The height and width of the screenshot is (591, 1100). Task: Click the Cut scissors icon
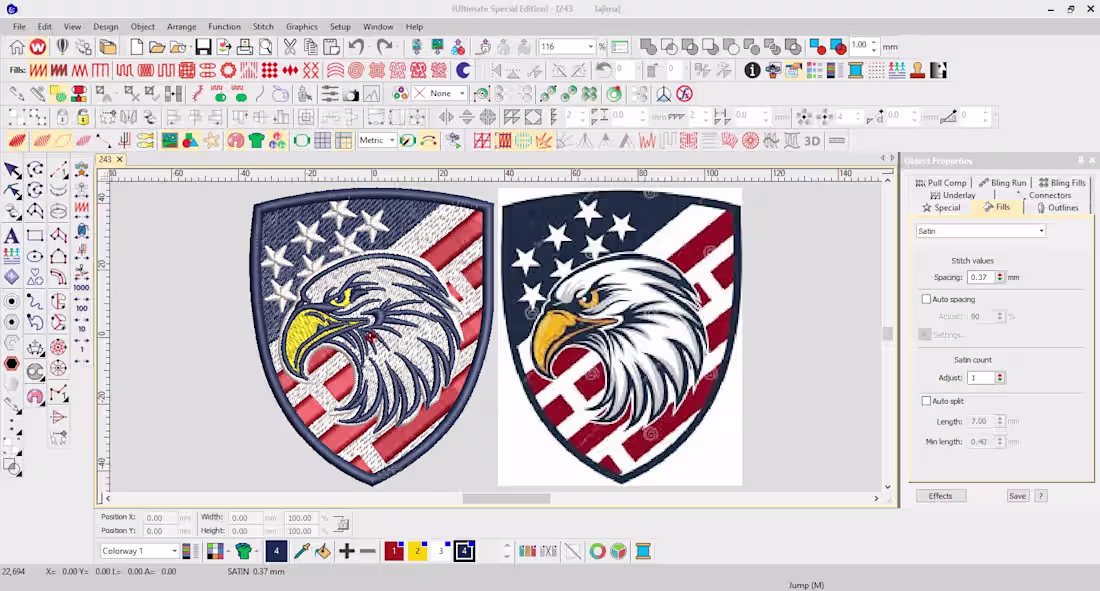tap(290, 47)
